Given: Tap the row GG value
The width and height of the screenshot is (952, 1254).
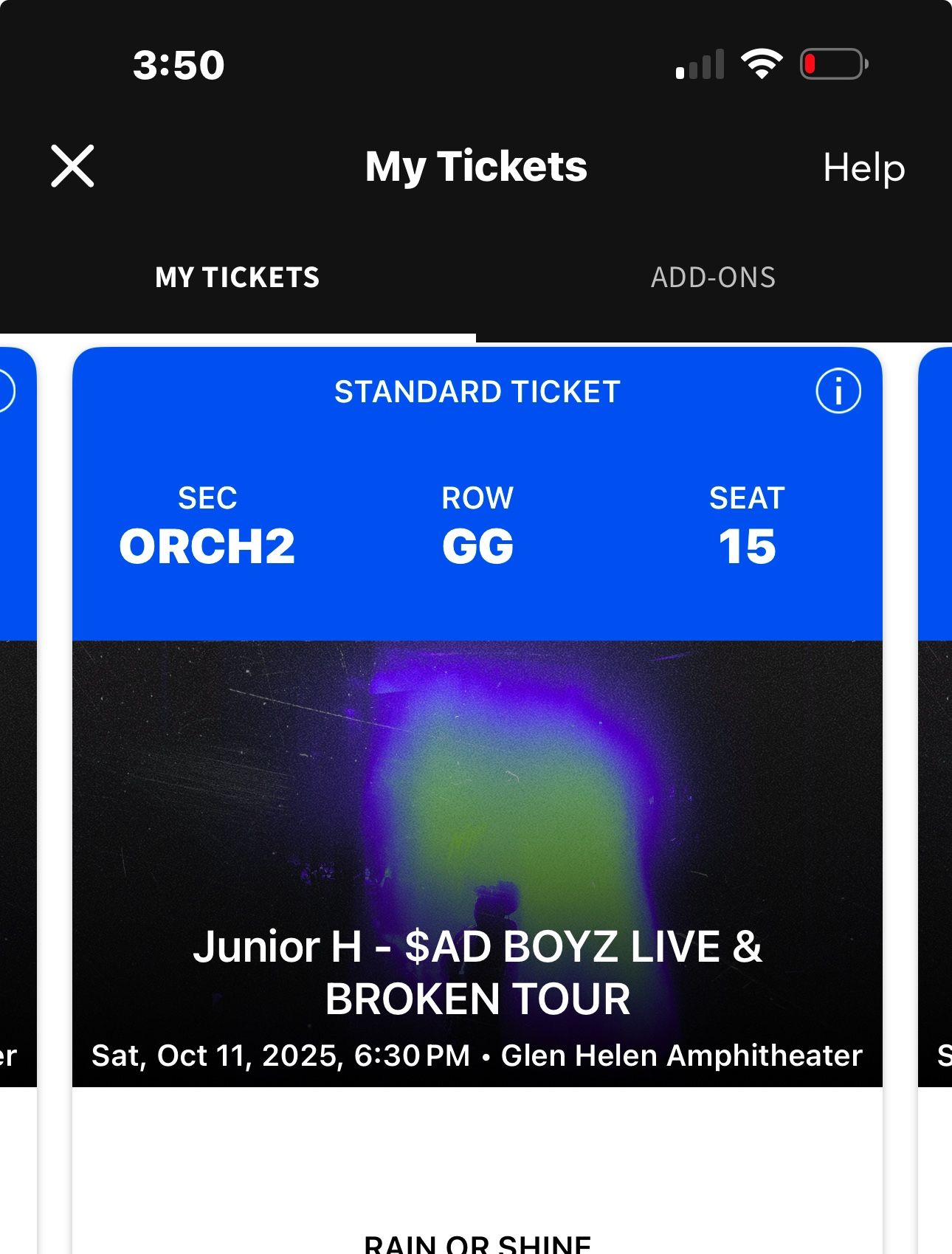Looking at the screenshot, I should click(x=477, y=547).
